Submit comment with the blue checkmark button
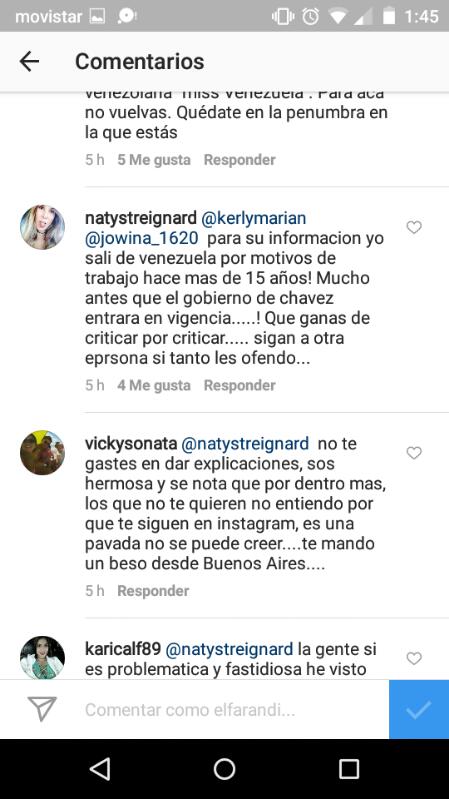Screen dimensions: 449x799 419,709
